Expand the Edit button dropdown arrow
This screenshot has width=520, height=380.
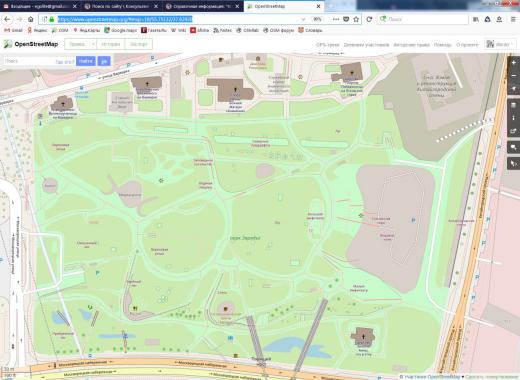[93, 44]
